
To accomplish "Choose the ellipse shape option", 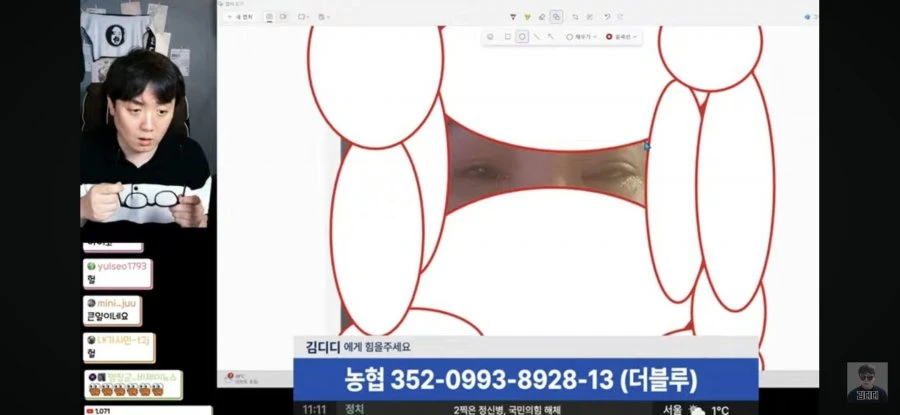I will [522, 37].
